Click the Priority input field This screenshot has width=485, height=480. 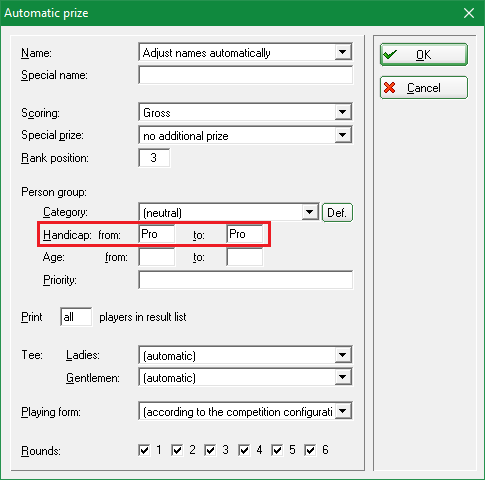point(245,280)
